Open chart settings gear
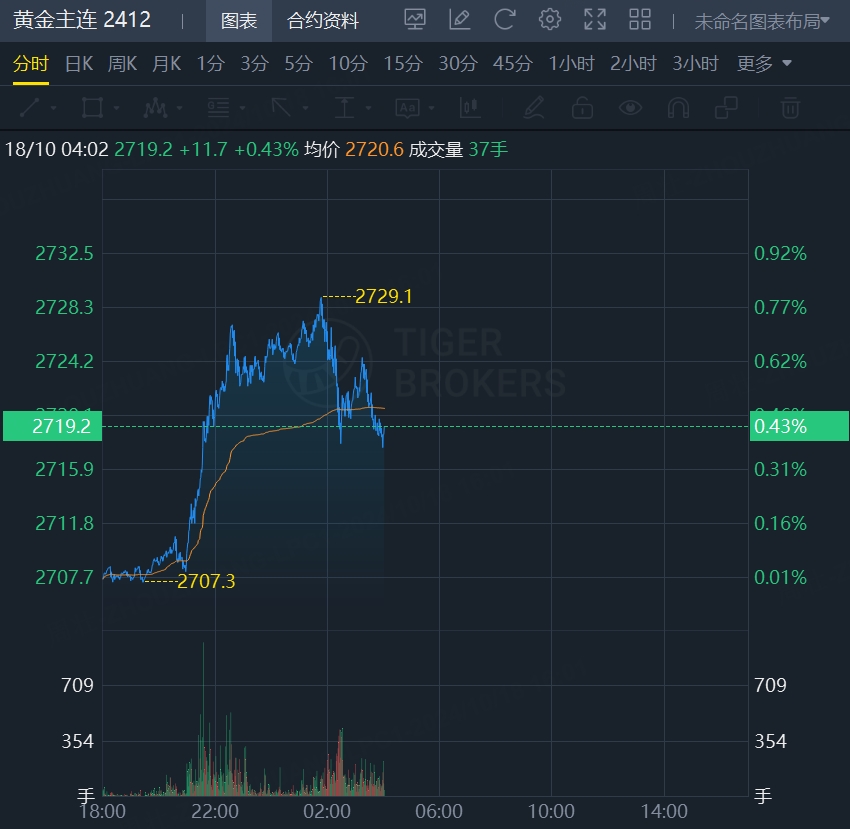850x829 pixels. click(x=549, y=19)
